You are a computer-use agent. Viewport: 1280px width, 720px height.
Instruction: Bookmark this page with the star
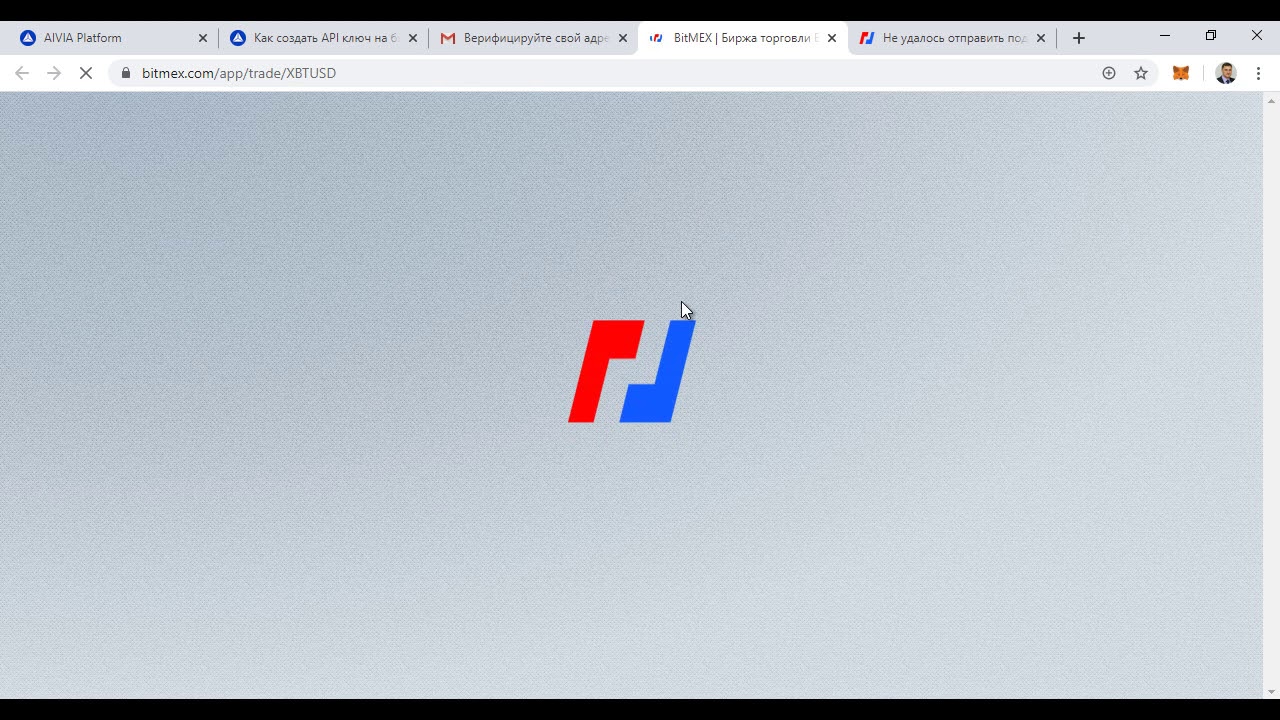tap(1141, 73)
